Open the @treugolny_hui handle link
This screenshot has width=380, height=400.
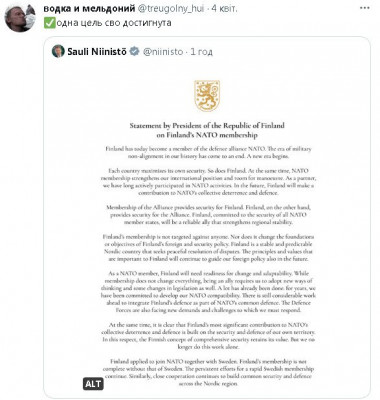pyautogui.click(x=170, y=9)
